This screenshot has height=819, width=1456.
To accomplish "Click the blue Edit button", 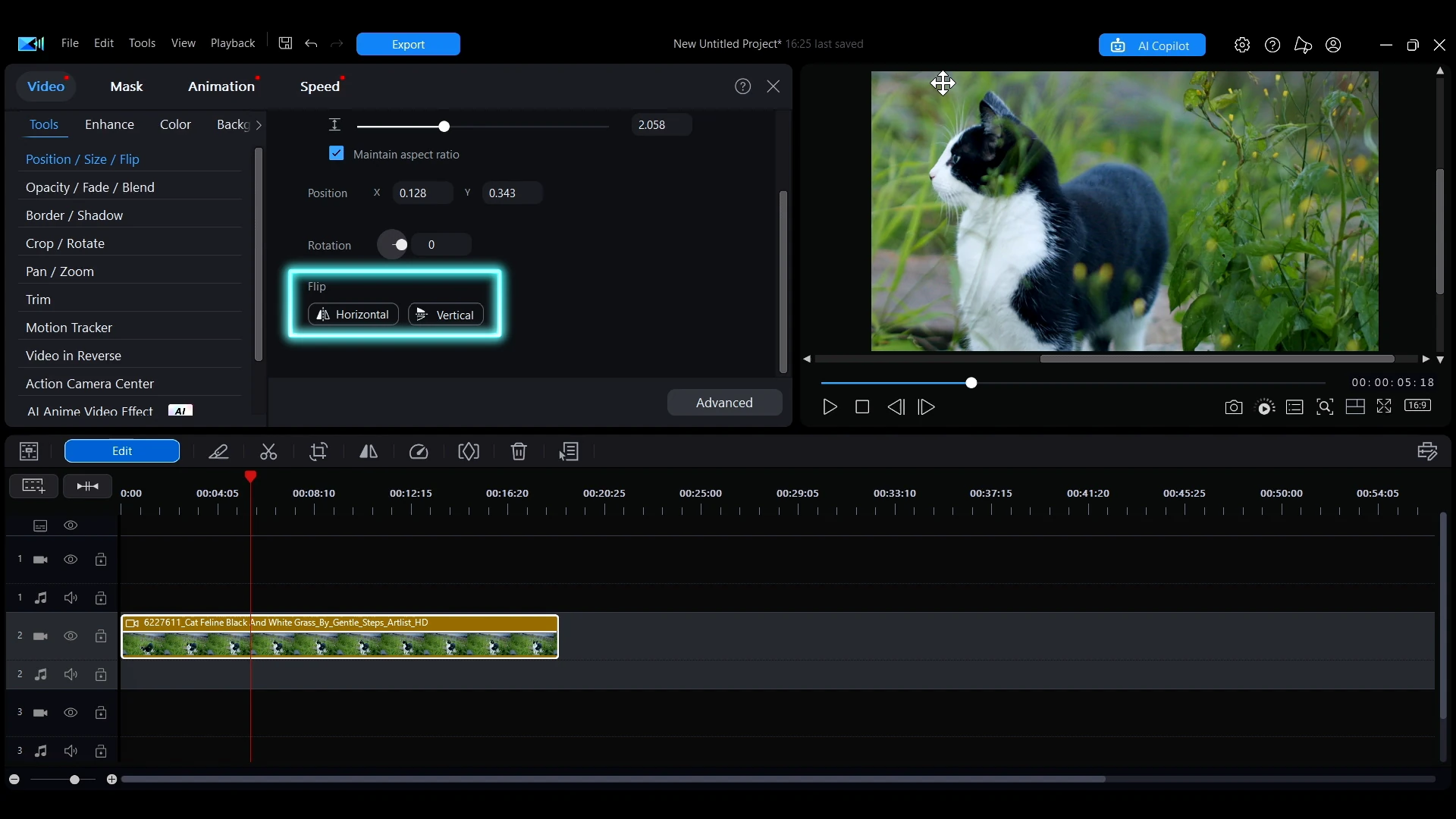I will pos(122,451).
